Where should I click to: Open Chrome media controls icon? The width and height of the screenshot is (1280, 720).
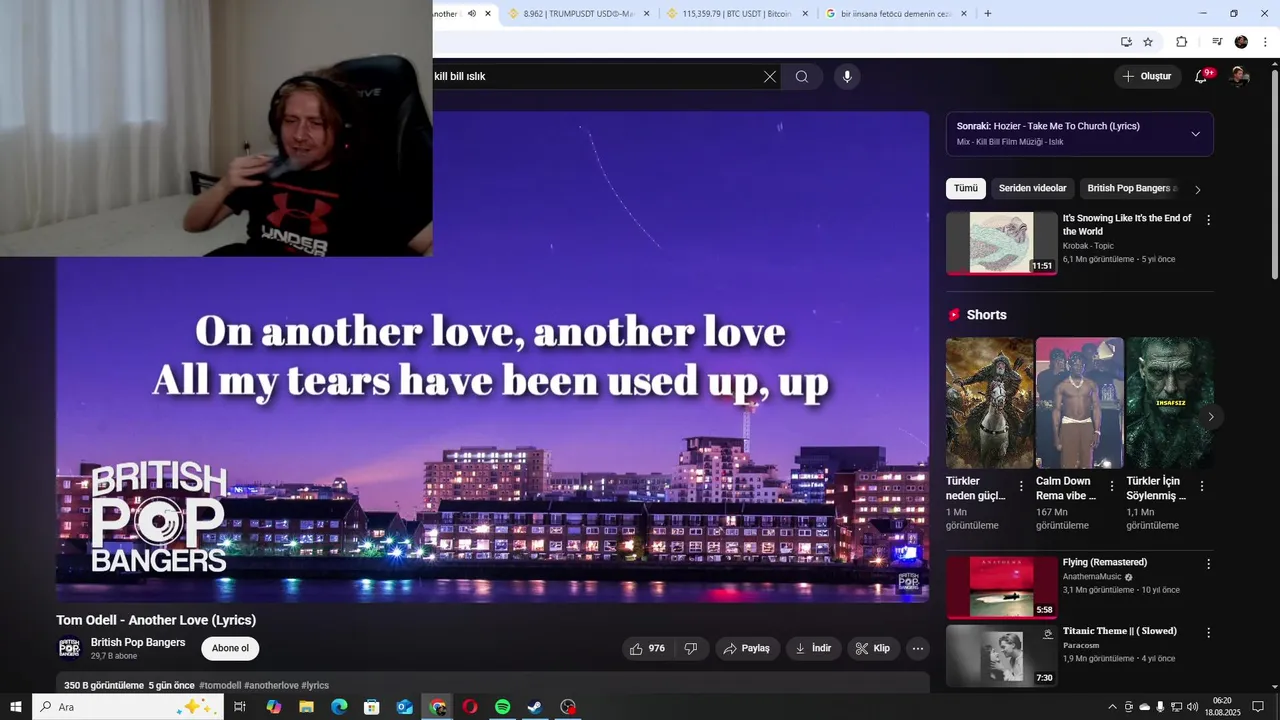[x=1217, y=42]
